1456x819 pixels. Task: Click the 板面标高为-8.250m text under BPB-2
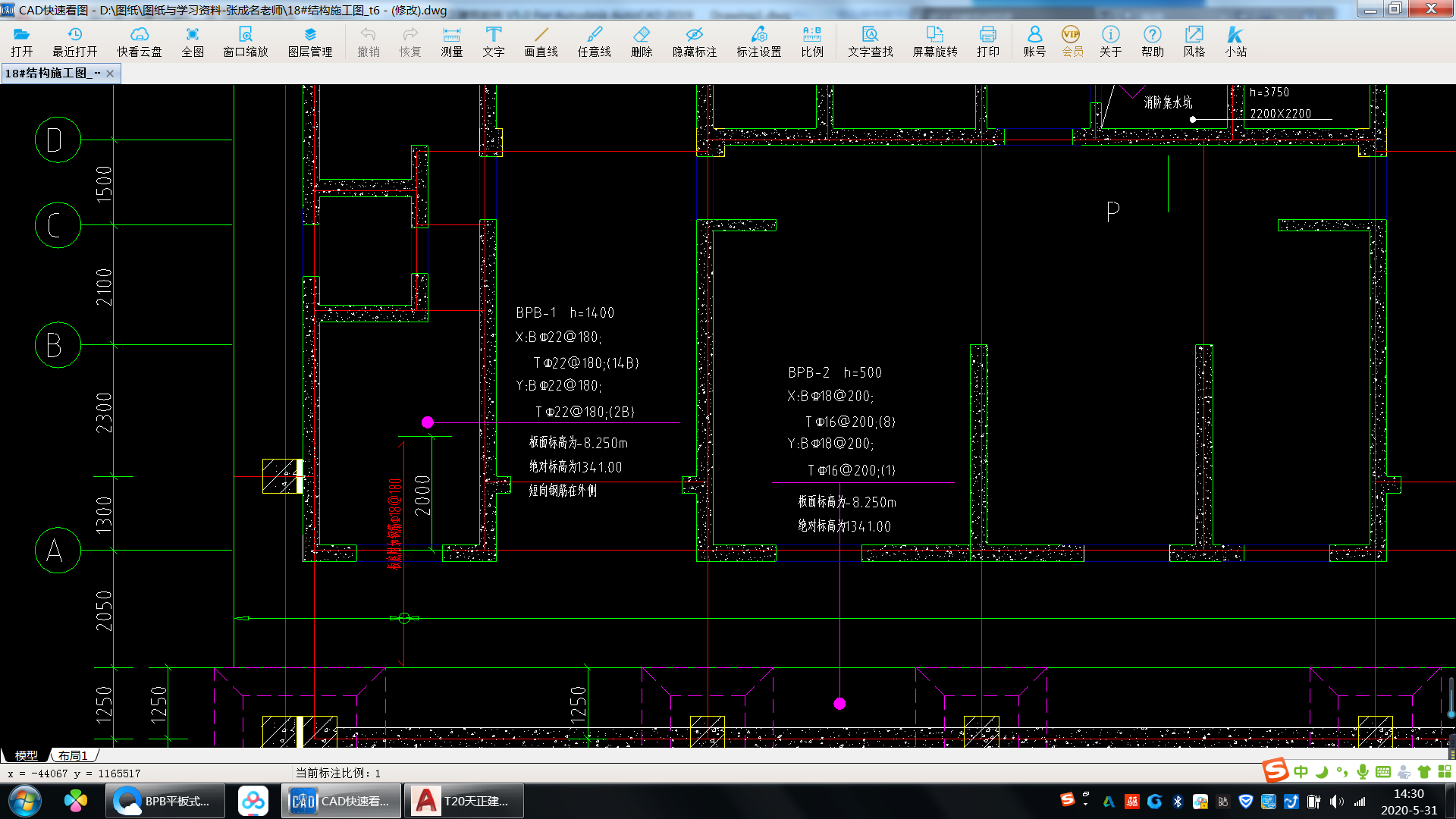(847, 502)
